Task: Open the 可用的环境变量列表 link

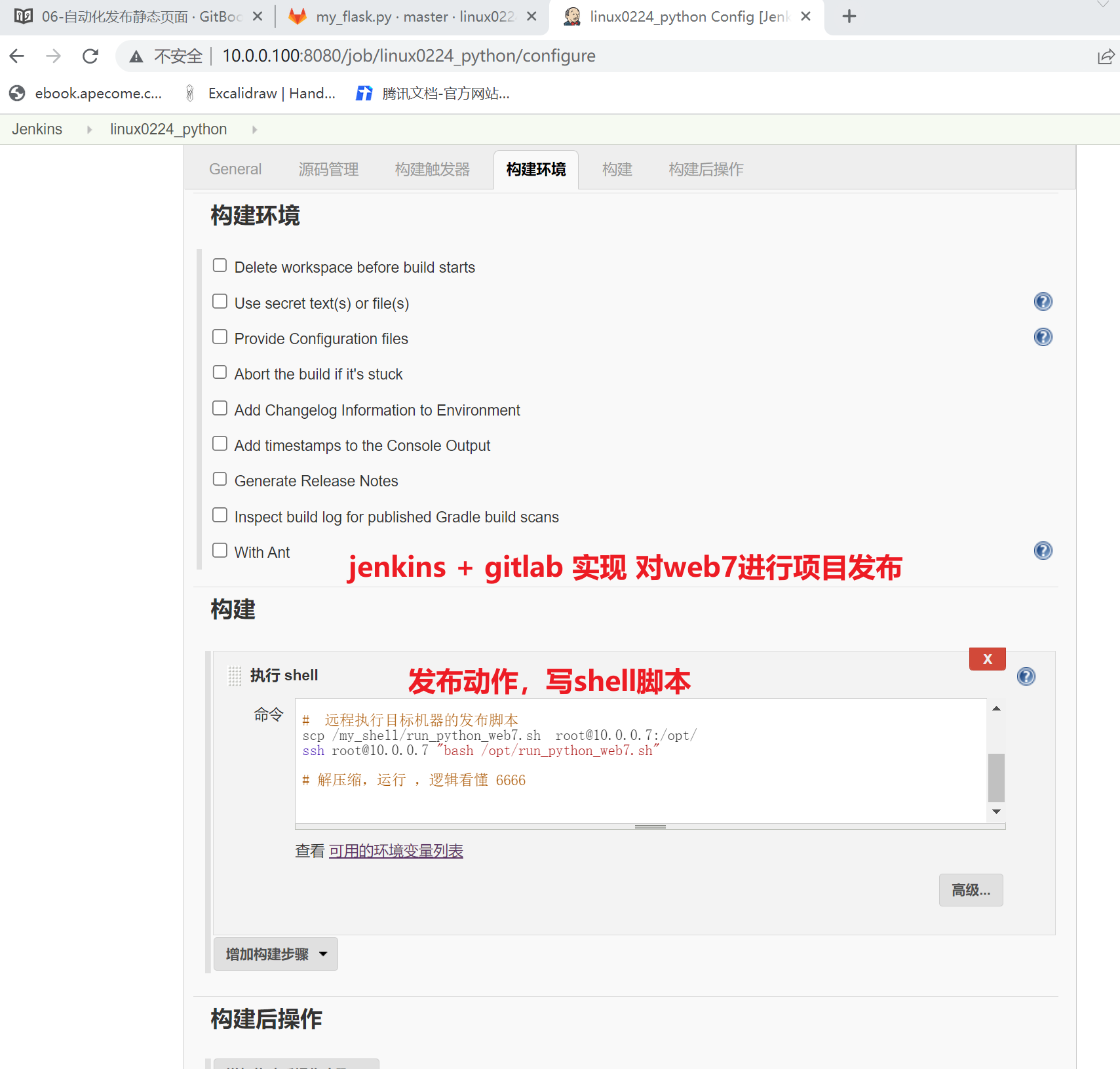Action: [396, 851]
